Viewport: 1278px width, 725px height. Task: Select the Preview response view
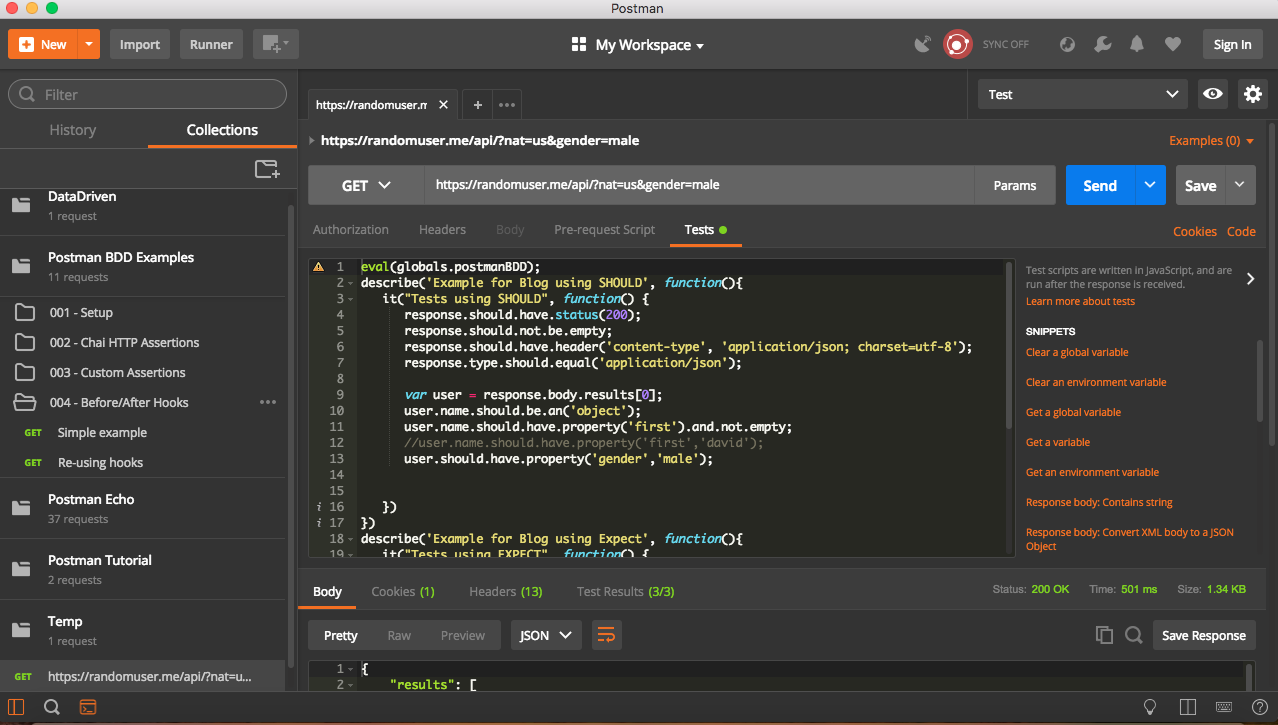[463, 635]
